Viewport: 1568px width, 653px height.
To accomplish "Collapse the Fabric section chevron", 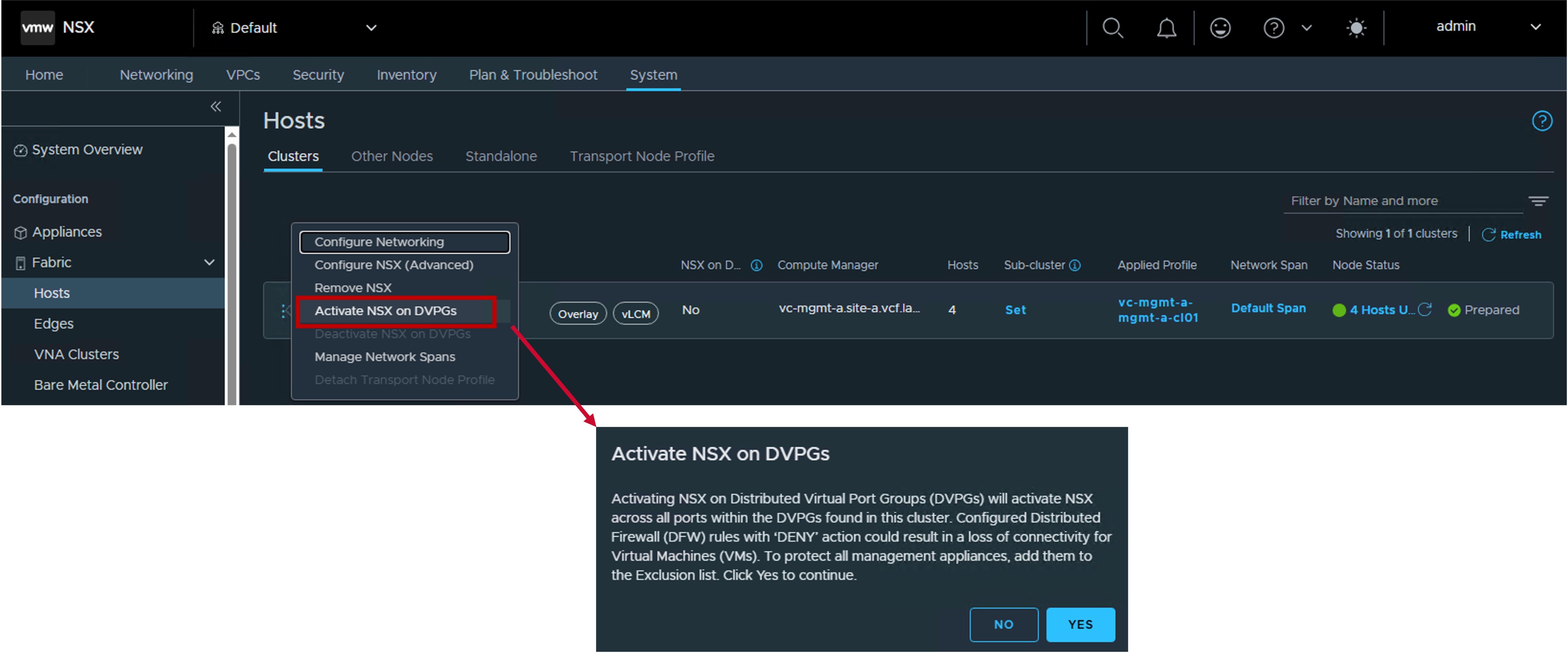I will click(210, 263).
